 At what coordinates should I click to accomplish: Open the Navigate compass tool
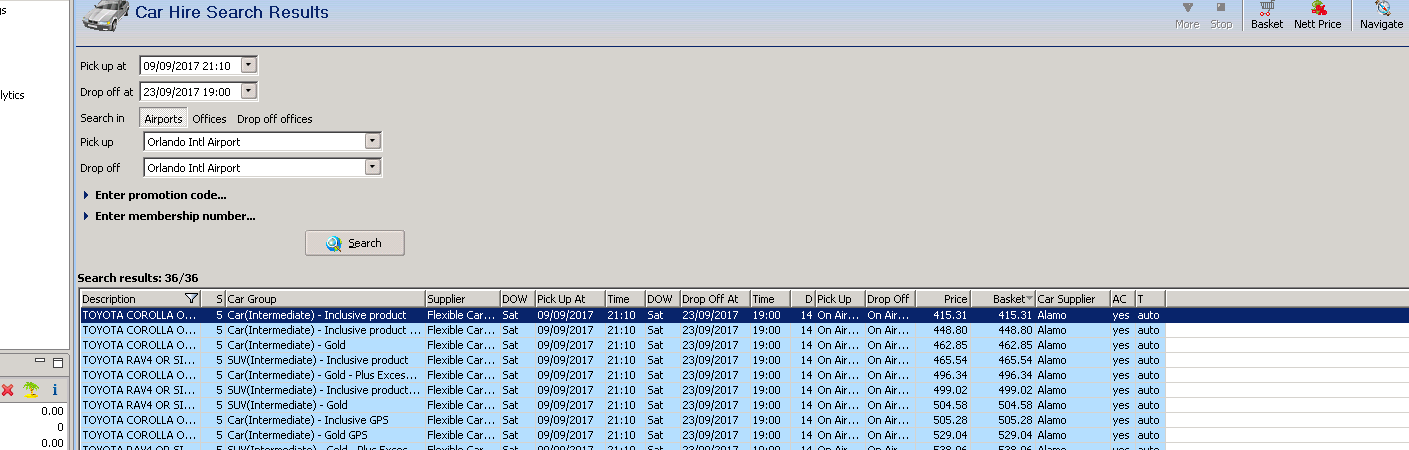1381,15
